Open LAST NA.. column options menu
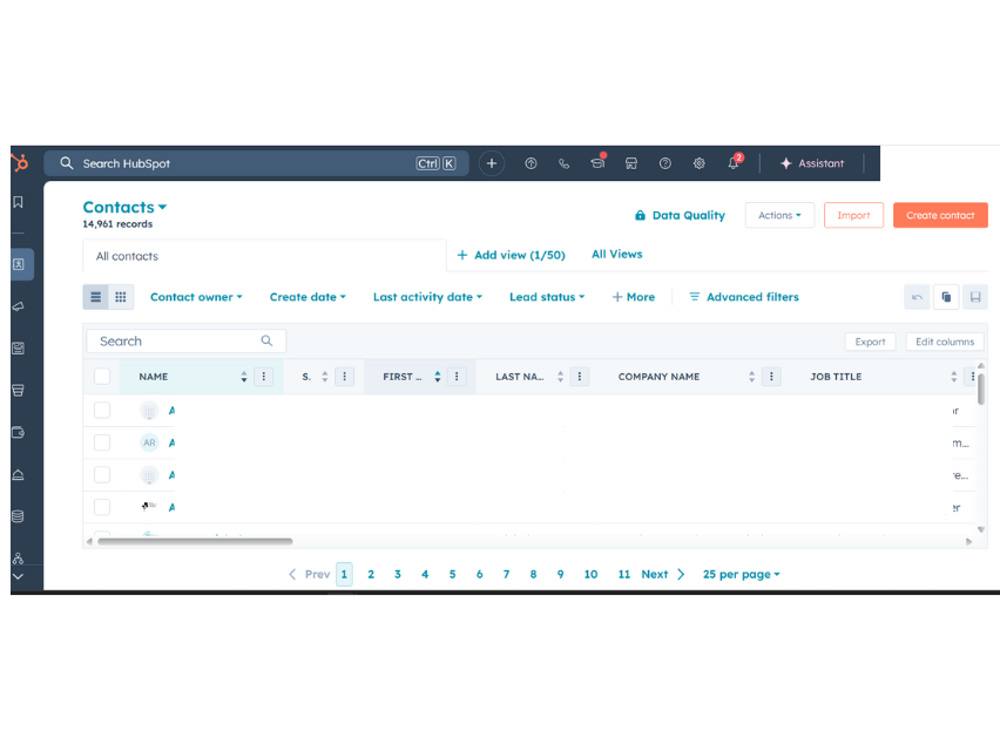This screenshot has width=1000, height=750. pos(579,377)
